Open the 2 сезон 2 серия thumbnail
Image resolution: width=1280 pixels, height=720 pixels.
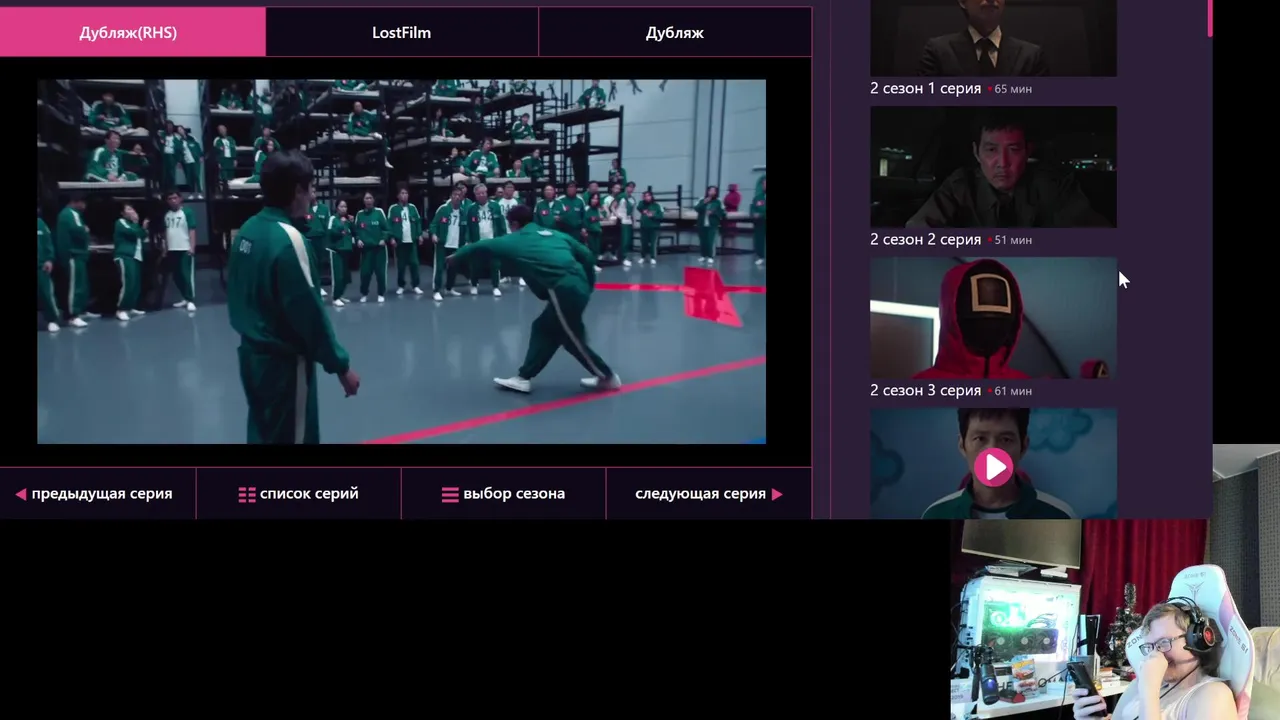click(993, 167)
